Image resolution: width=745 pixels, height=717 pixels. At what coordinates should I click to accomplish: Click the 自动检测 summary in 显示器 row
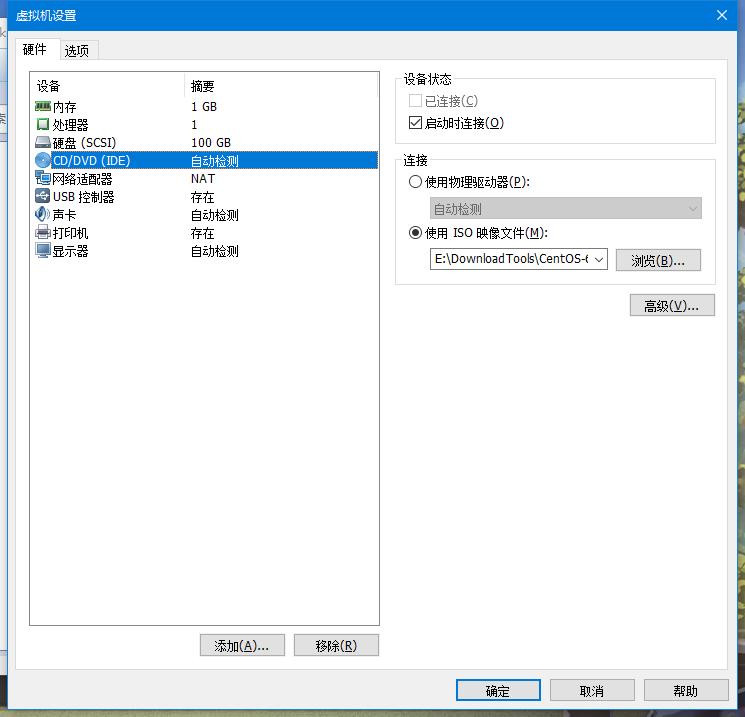tap(215, 251)
